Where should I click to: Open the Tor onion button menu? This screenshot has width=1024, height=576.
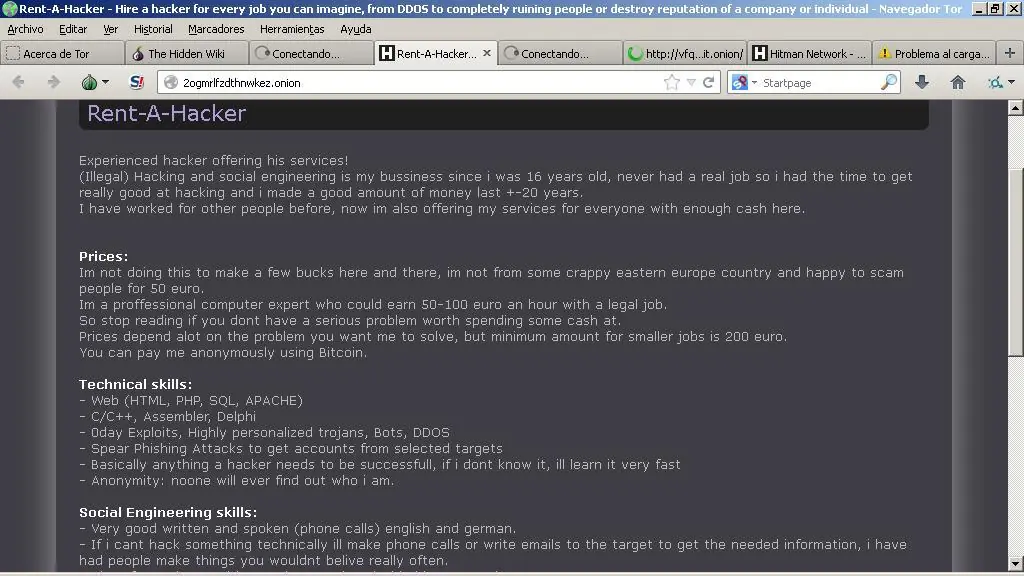point(95,82)
